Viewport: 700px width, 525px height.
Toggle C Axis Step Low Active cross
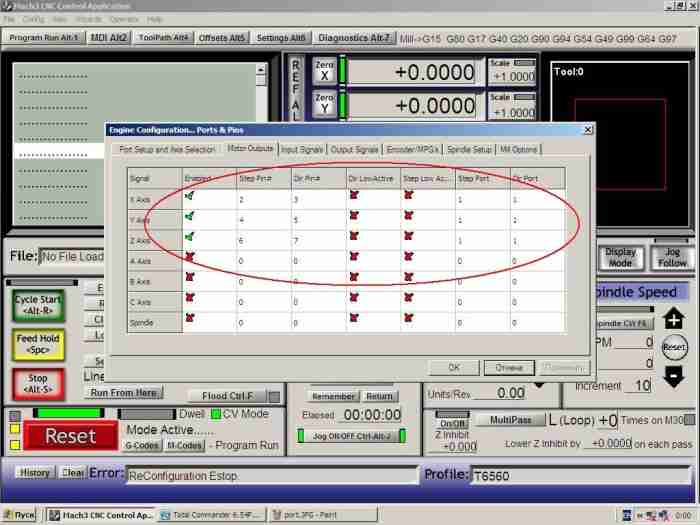[x=408, y=297]
